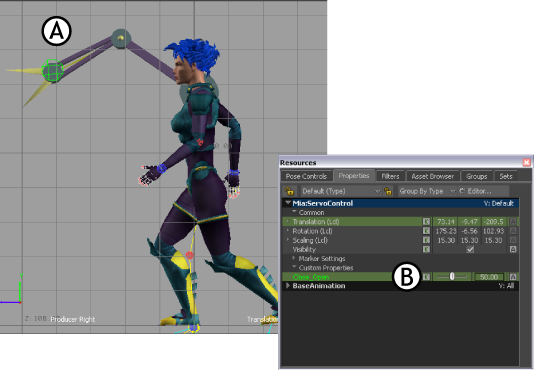The height and width of the screenshot is (370, 534).
Task: Open the Sets tab
Action: [506, 176]
